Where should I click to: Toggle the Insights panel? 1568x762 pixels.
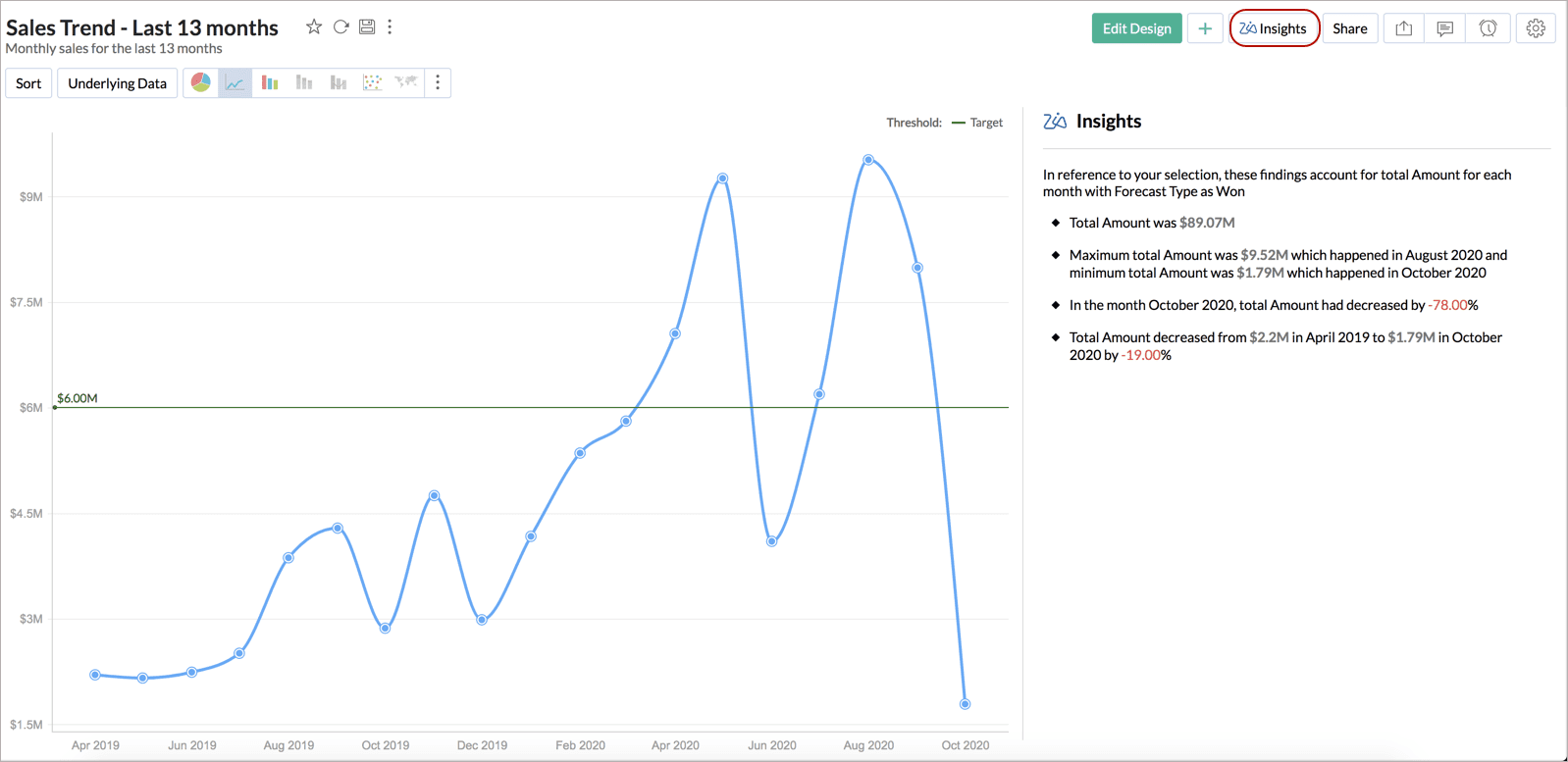point(1274,28)
